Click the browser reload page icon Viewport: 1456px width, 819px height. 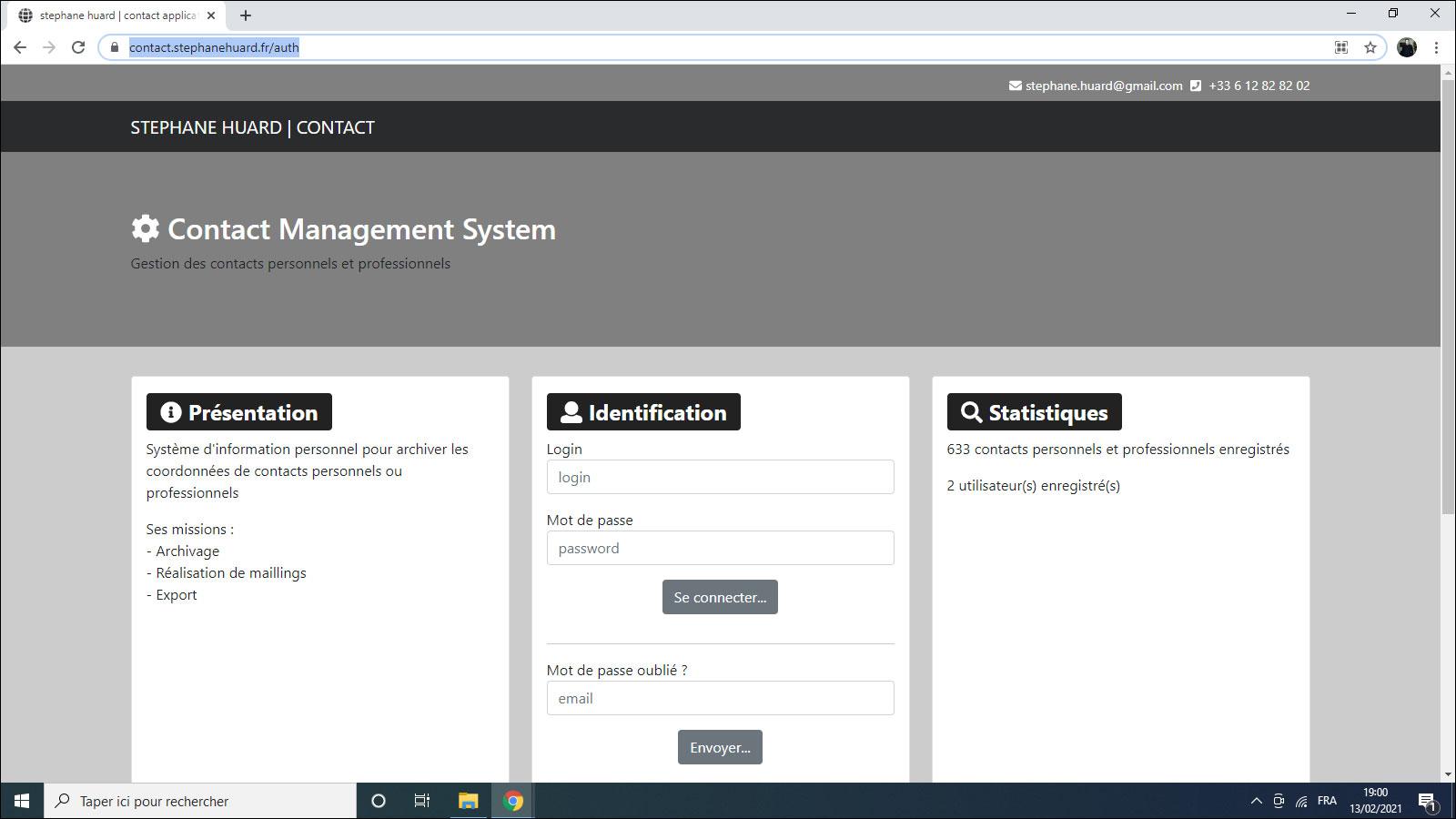click(x=78, y=47)
